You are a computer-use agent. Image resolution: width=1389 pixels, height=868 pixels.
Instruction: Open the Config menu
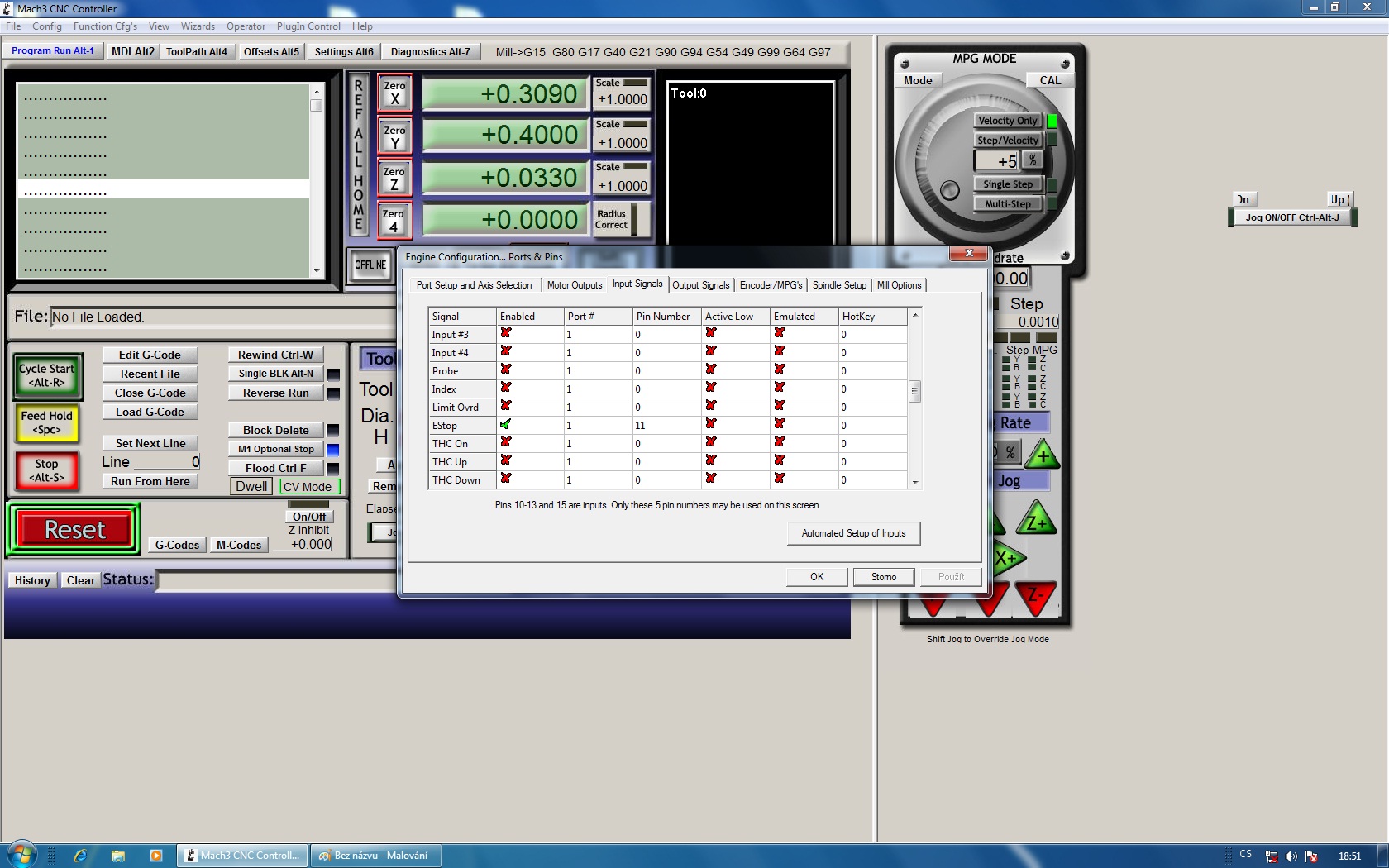[47, 26]
